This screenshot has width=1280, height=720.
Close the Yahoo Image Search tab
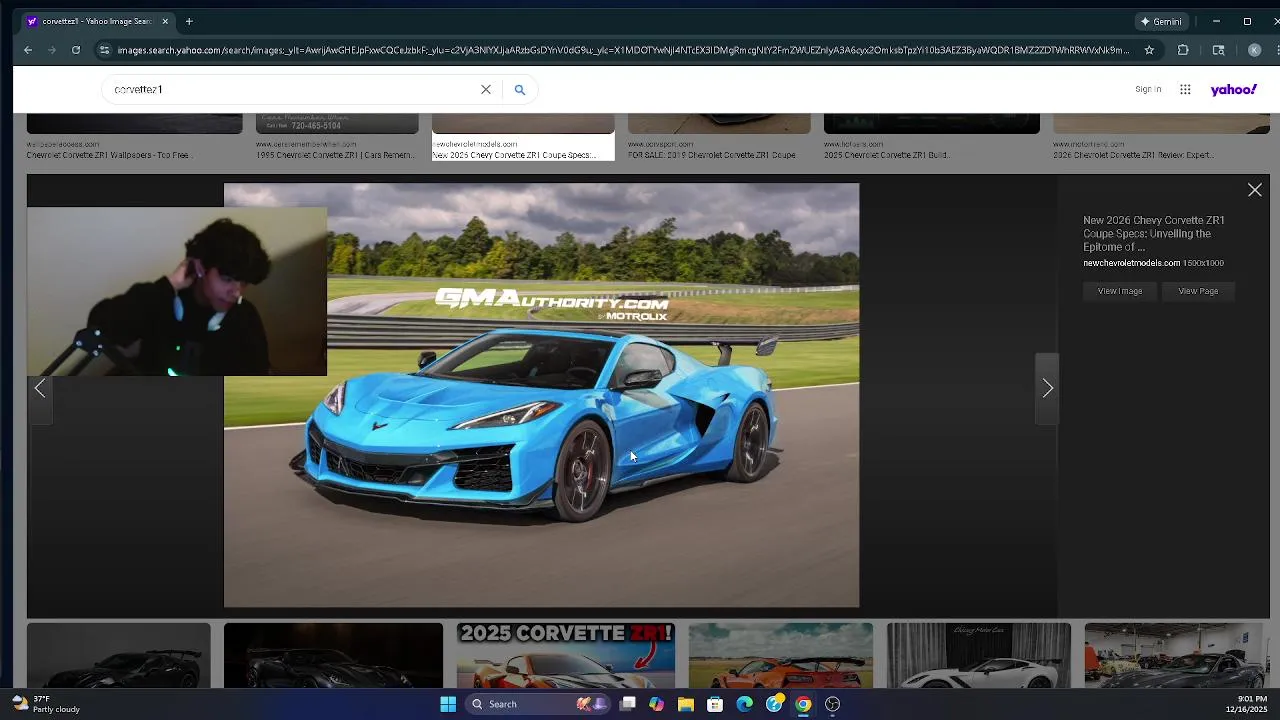click(x=165, y=21)
